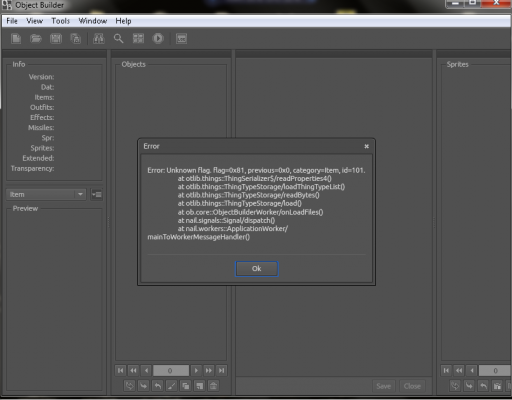Step to next object in Objects panel
Screen dimensions: 512x400
point(196,370)
